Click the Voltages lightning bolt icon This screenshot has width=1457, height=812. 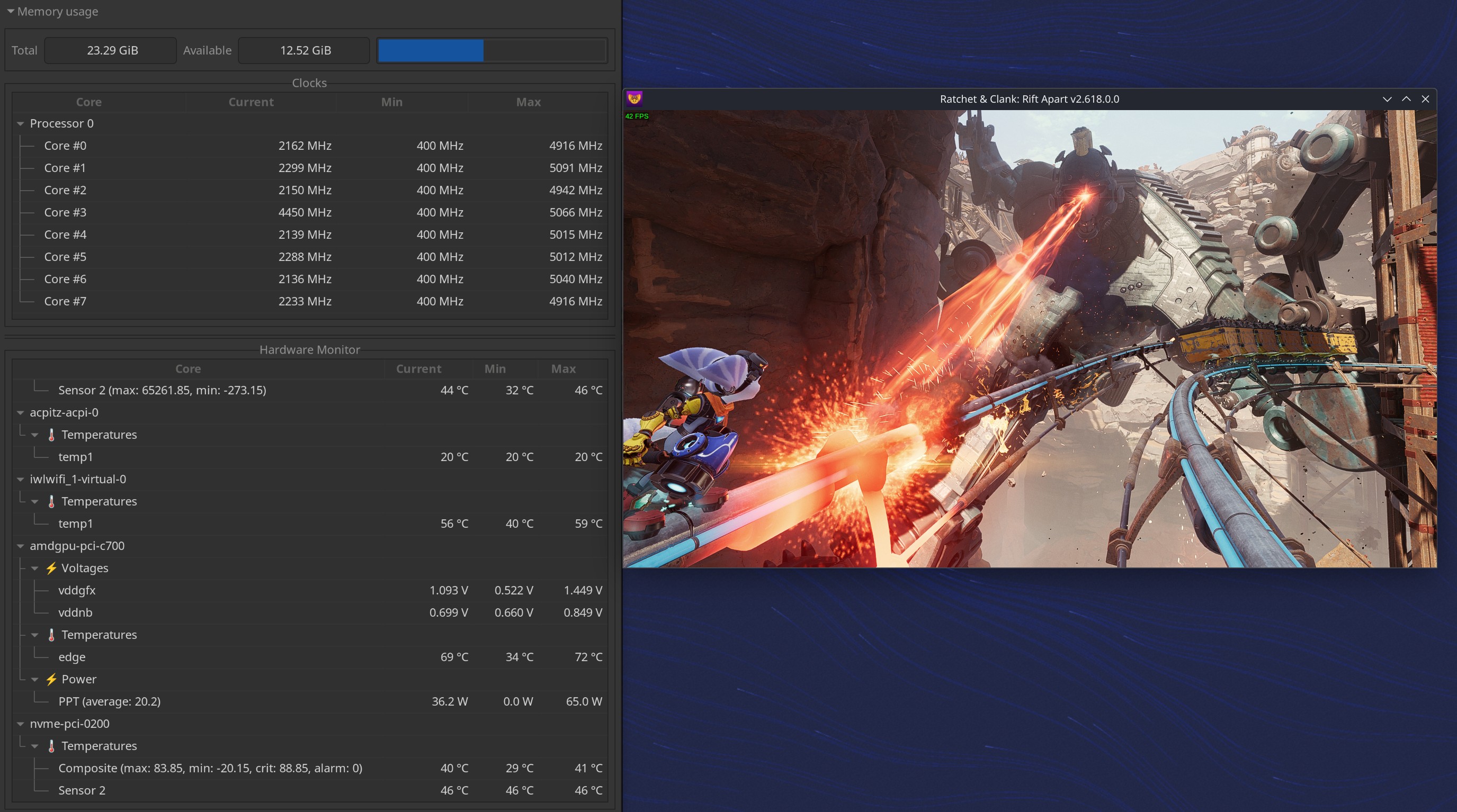(x=51, y=569)
